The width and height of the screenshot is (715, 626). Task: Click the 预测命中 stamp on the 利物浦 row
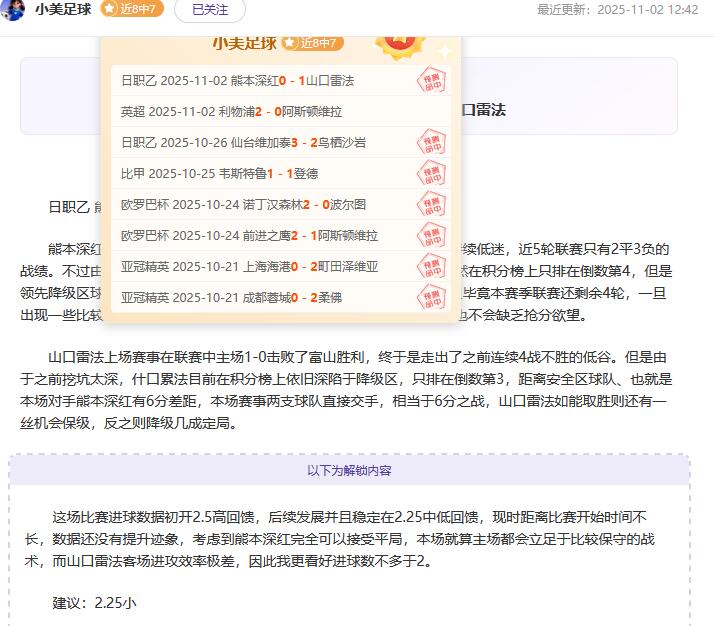click(431, 111)
